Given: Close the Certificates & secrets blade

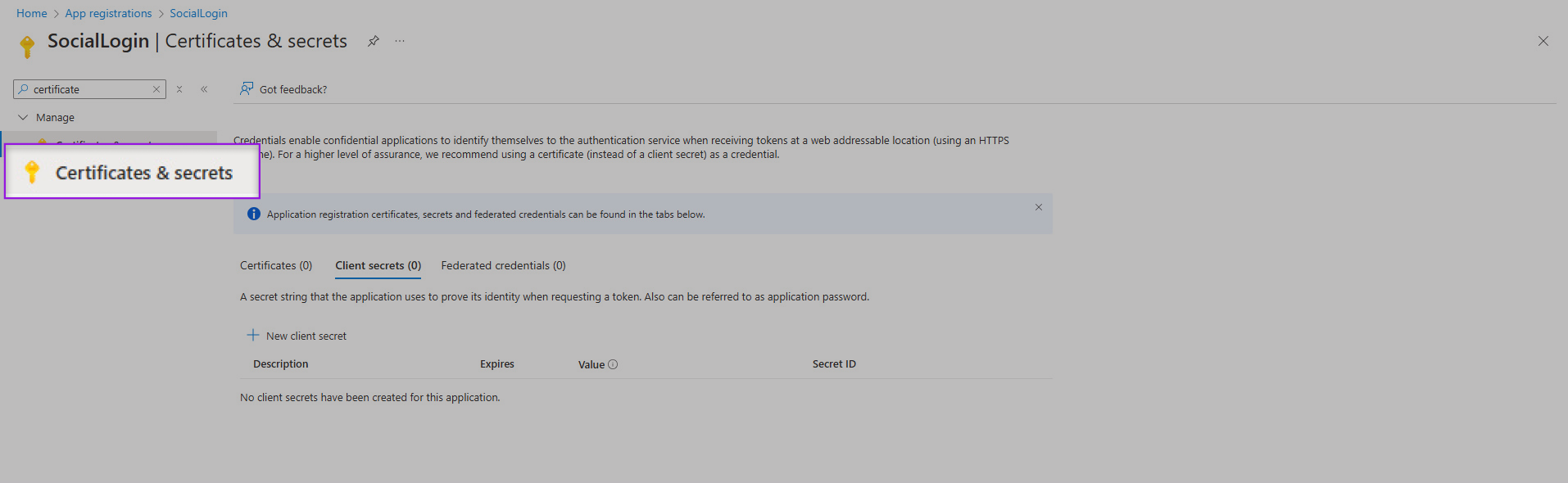Looking at the screenshot, I should (x=1543, y=41).
